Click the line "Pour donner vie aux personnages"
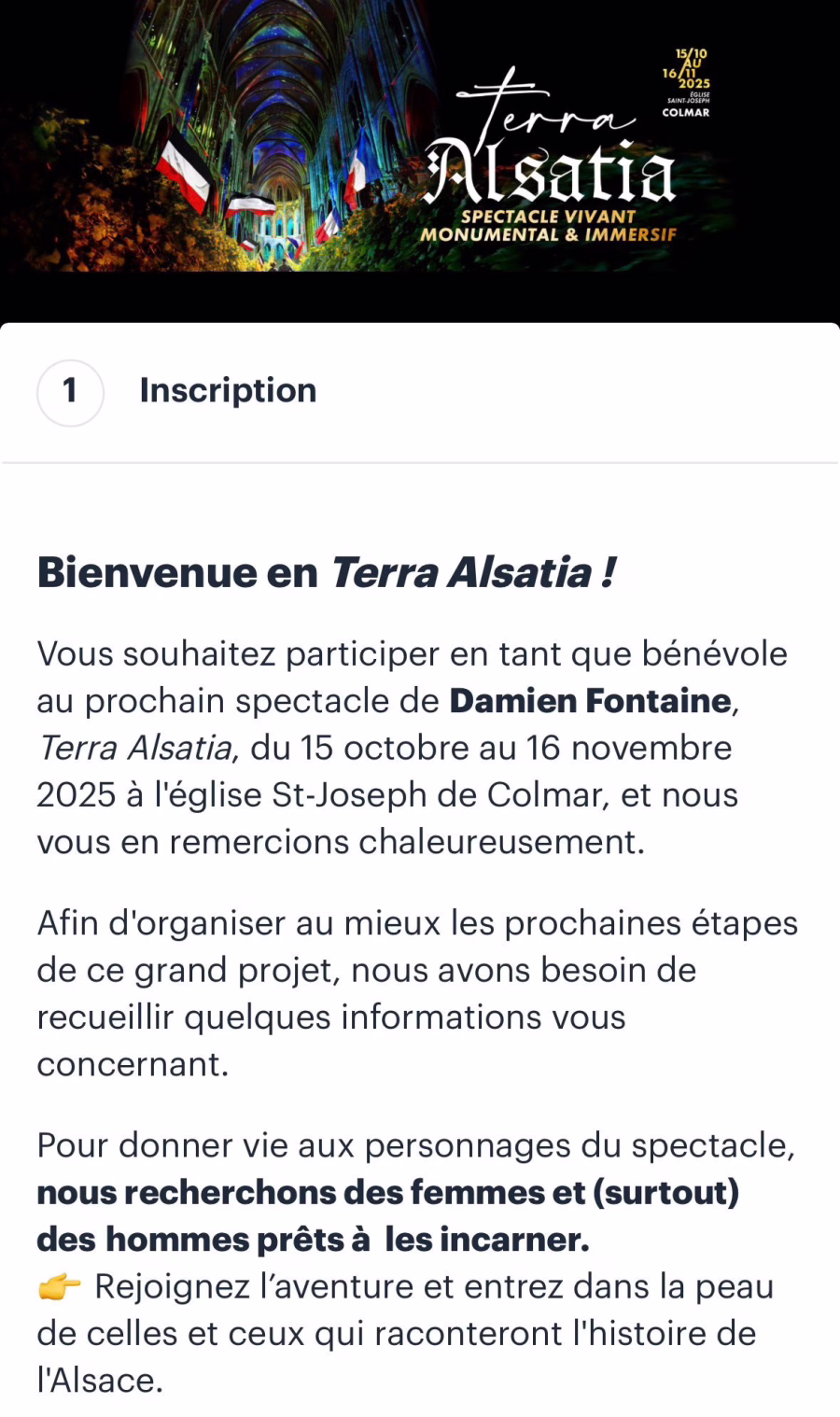840x1417 pixels. coord(415,1145)
